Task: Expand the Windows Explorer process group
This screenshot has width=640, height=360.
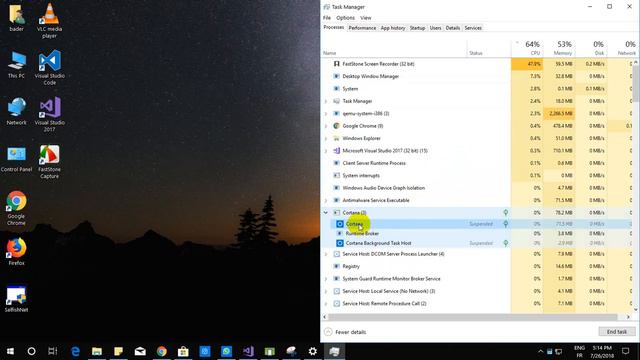Action: point(326,138)
